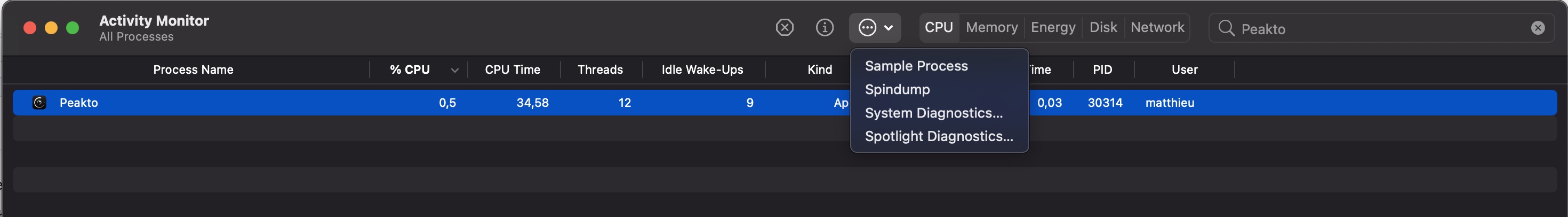Select Spindump in the dropdown menu
The height and width of the screenshot is (217, 1568).
(x=897, y=90)
